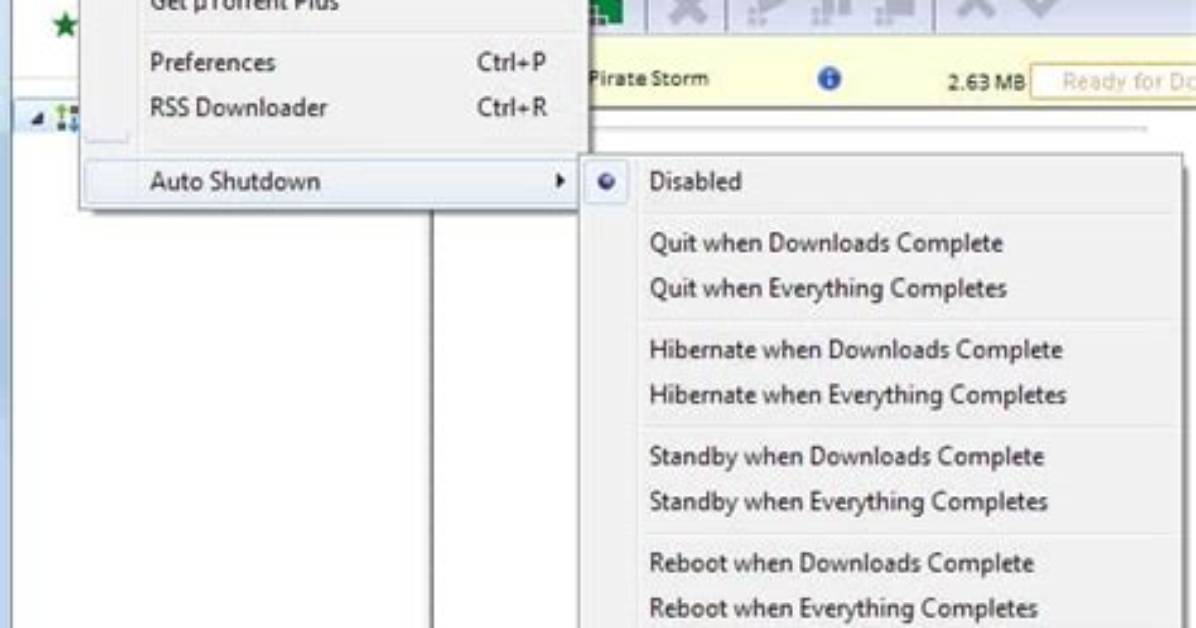Collapse the sidebar tree triangle
Screen dimensions: 1196x628
tap(37, 119)
